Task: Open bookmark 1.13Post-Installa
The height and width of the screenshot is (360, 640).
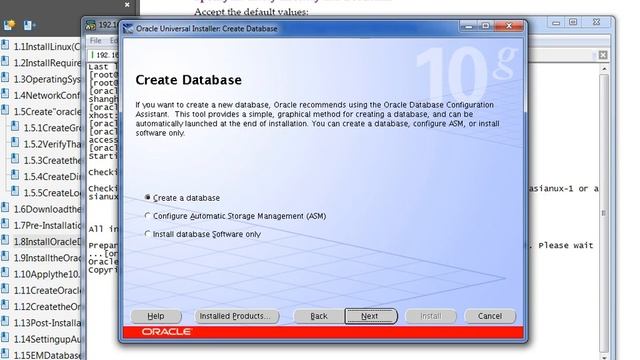Action: 47,323
